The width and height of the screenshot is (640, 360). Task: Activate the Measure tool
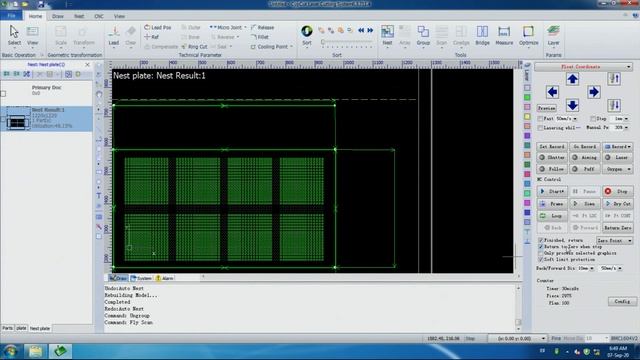coord(504,35)
